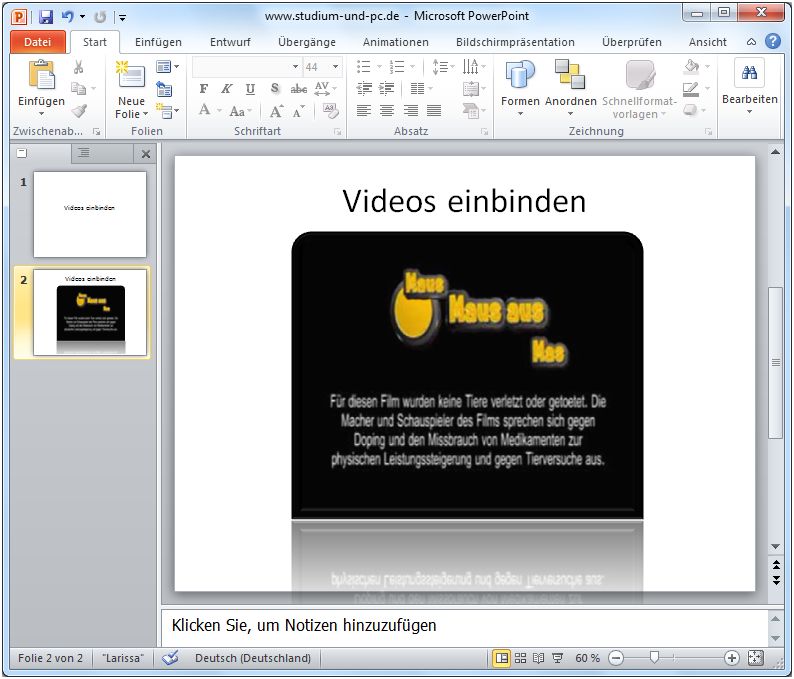Screen dimensions: 794x679
Task: Select the Format Painter brush
Action: tap(79, 111)
